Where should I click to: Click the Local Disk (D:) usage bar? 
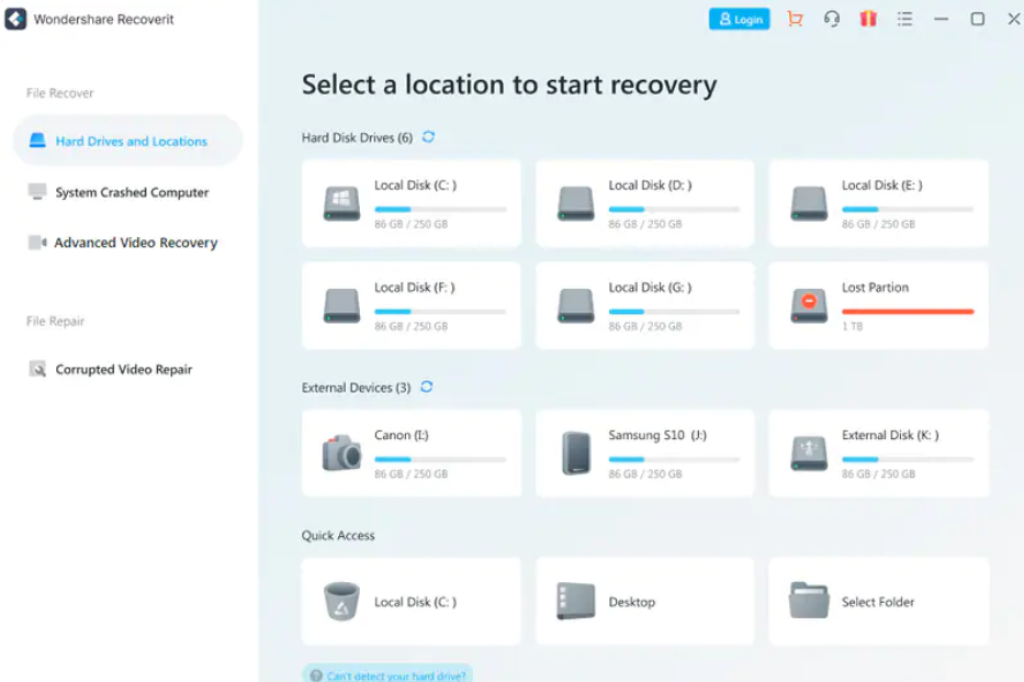pos(675,209)
